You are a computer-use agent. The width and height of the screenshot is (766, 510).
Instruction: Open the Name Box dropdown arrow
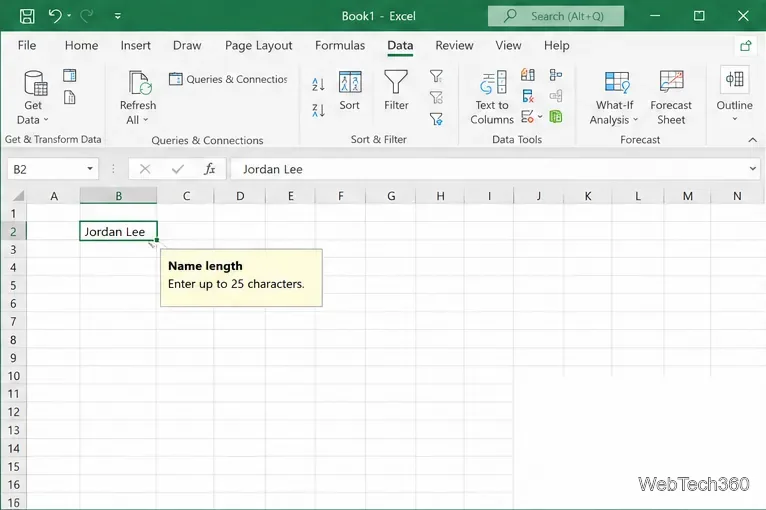pyautogui.click(x=90, y=169)
